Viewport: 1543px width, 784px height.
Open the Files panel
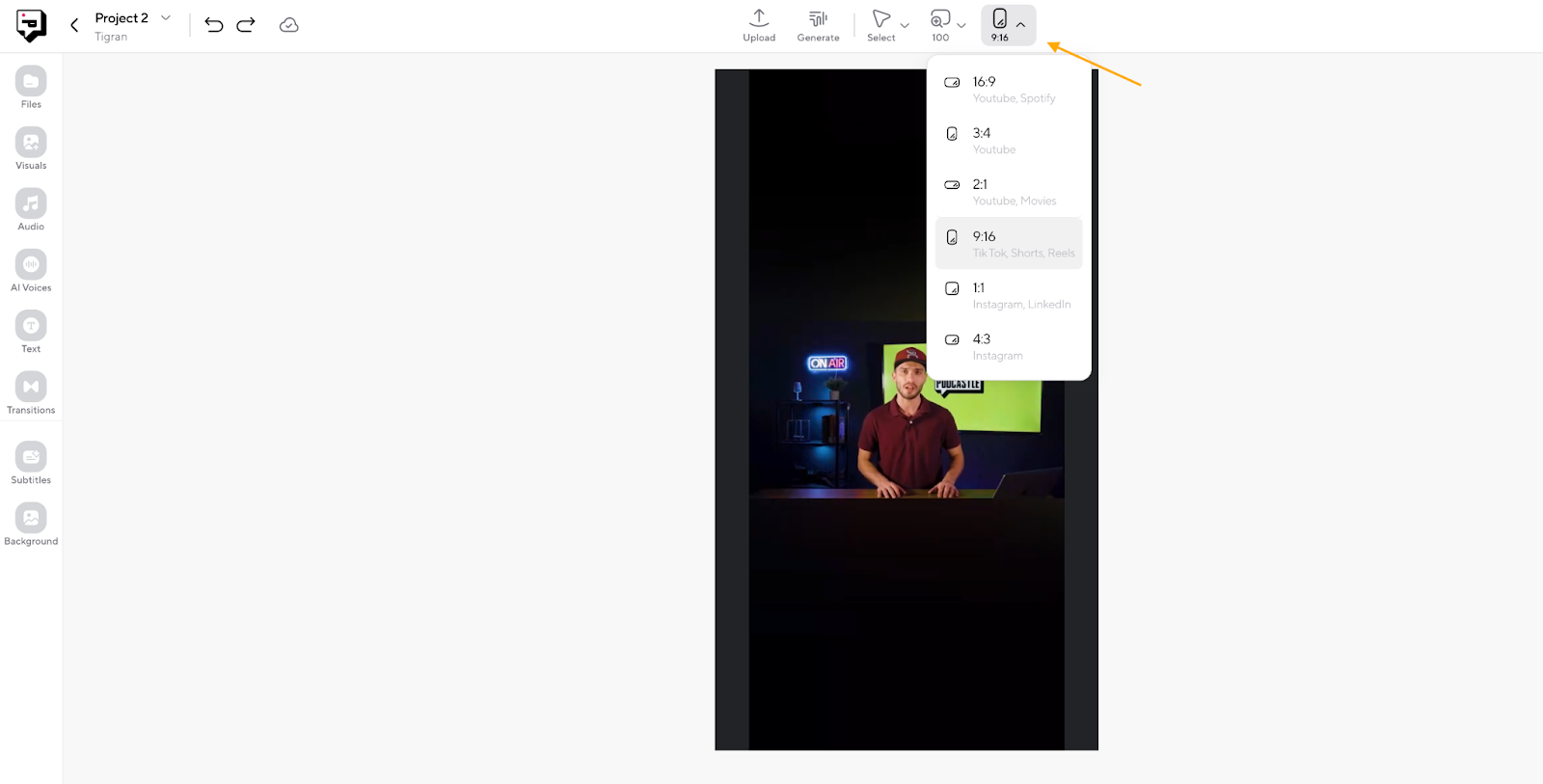click(x=31, y=87)
